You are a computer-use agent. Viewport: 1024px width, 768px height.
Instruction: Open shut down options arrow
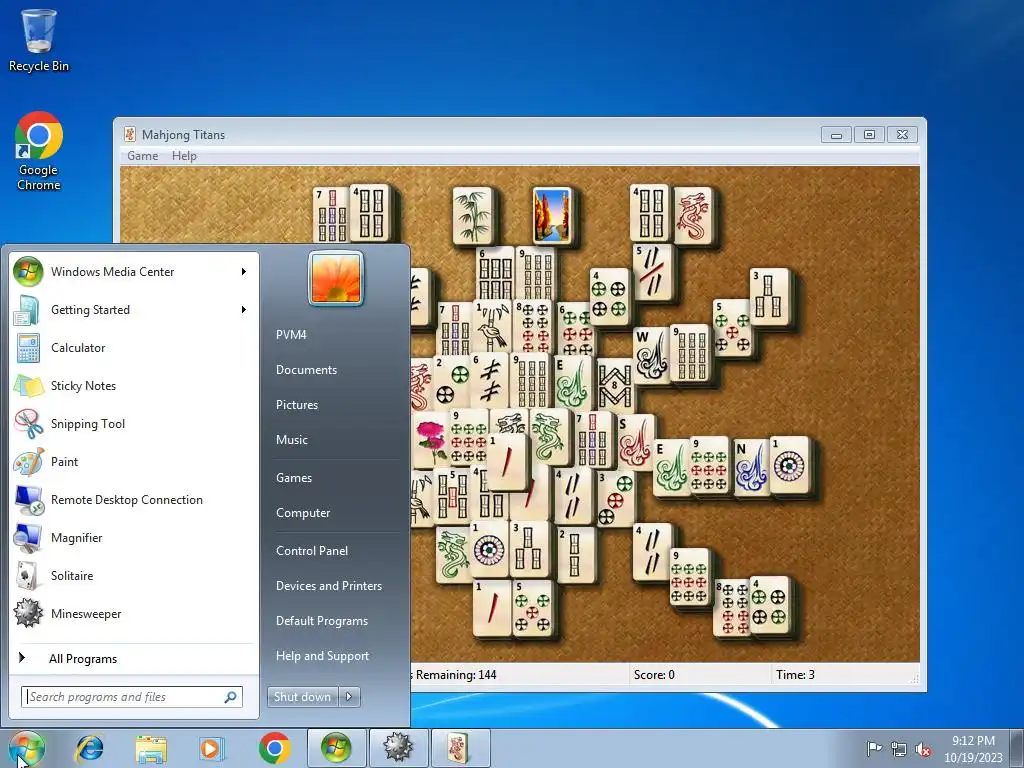click(349, 697)
